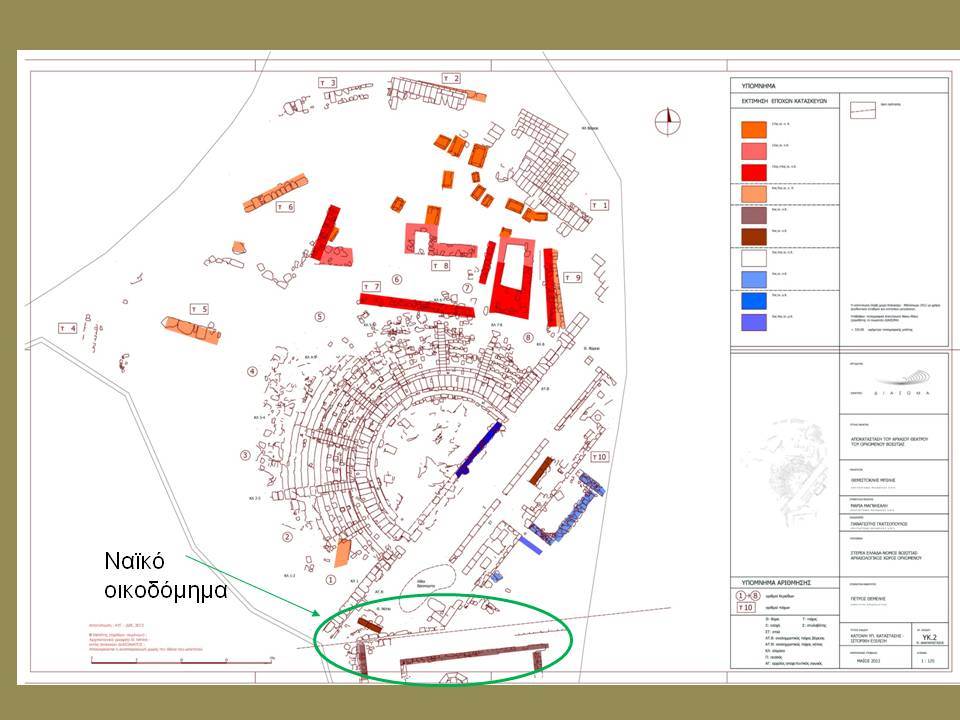Select circled number 2 on the theatre plan
The image size is (960, 720).
click(287, 537)
